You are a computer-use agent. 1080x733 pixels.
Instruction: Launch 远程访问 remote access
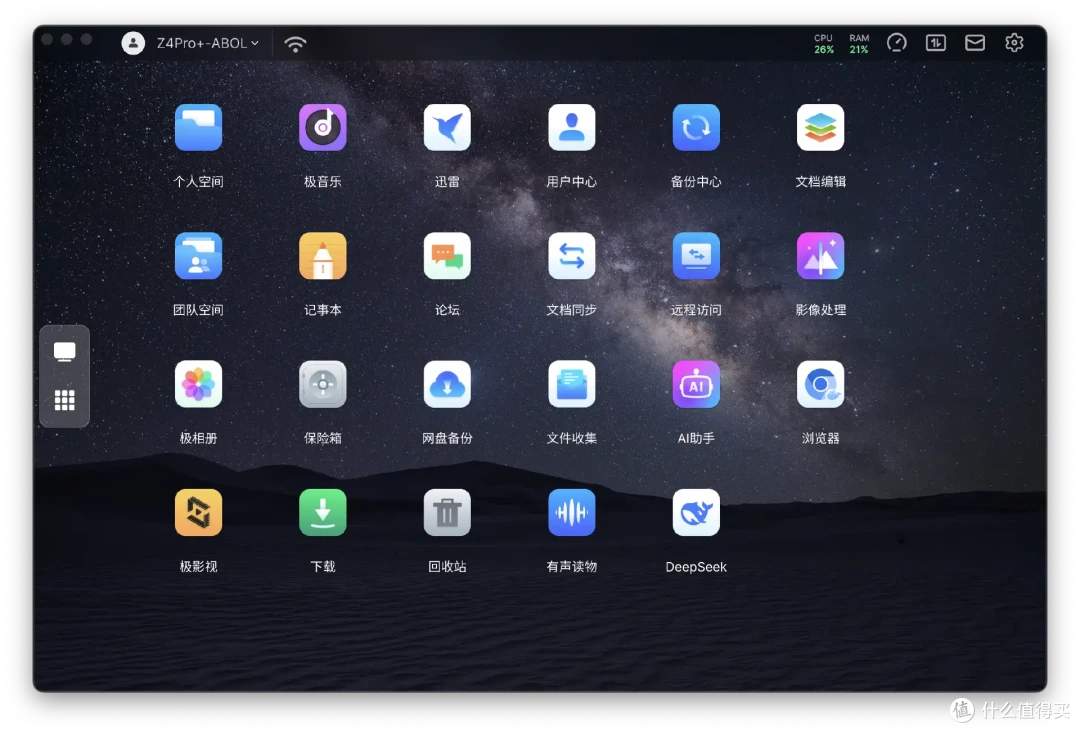click(x=696, y=256)
